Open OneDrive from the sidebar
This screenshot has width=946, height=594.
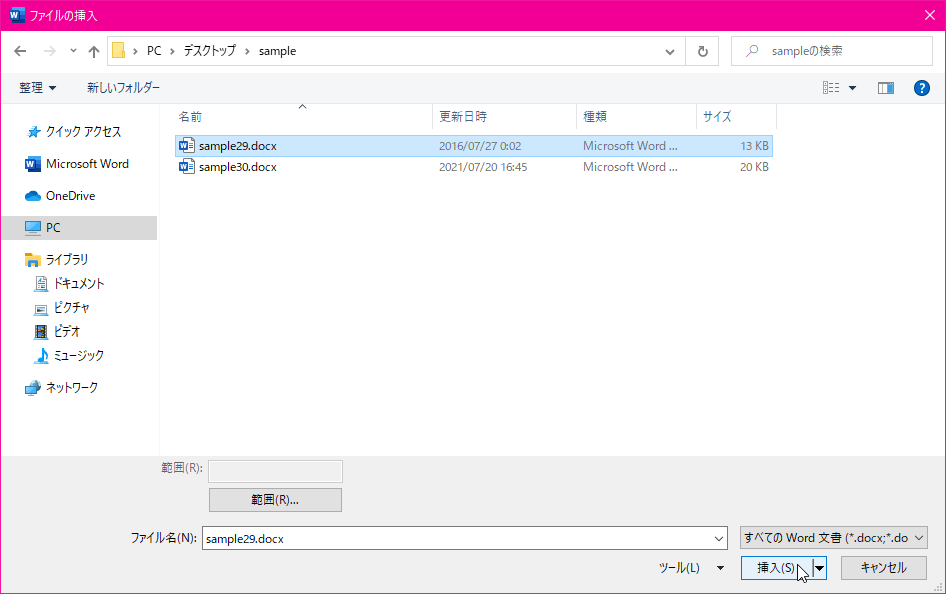pos(62,195)
